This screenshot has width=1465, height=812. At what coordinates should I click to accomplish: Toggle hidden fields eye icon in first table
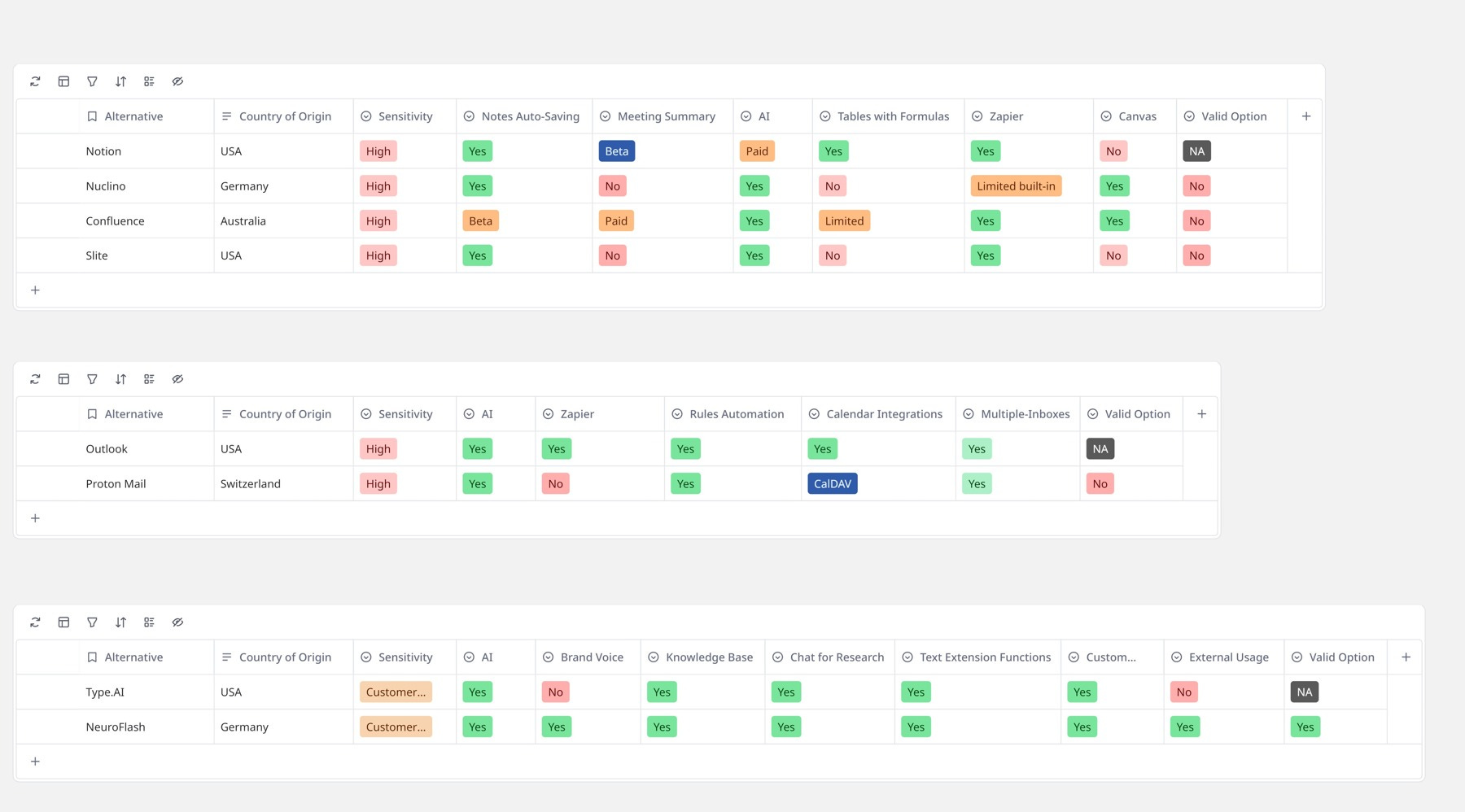point(177,81)
